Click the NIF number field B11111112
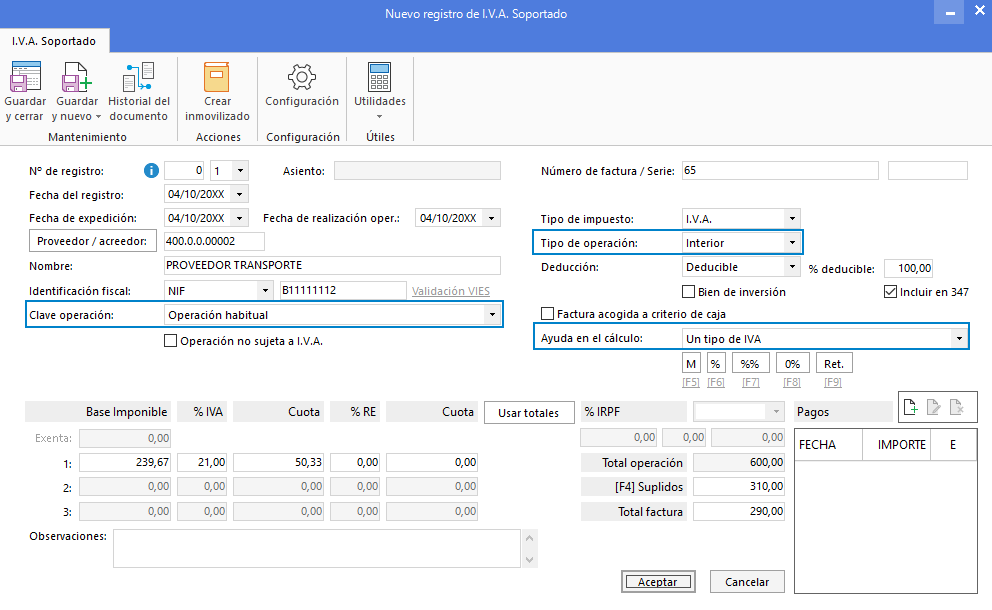The width and height of the screenshot is (992, 610). pyautogui.click(x=343, y=291)
